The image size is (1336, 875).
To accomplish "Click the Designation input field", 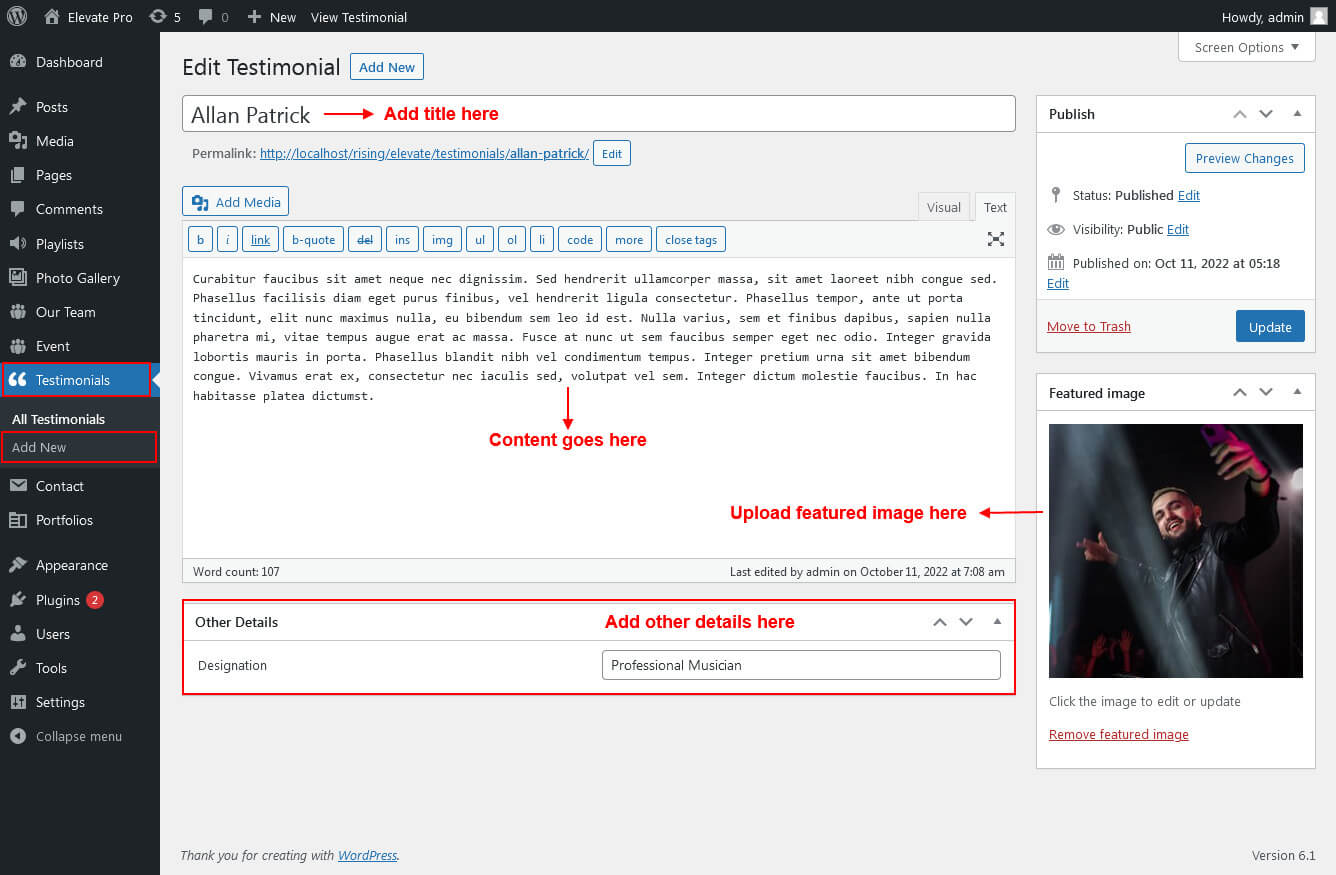I will 800,665.
